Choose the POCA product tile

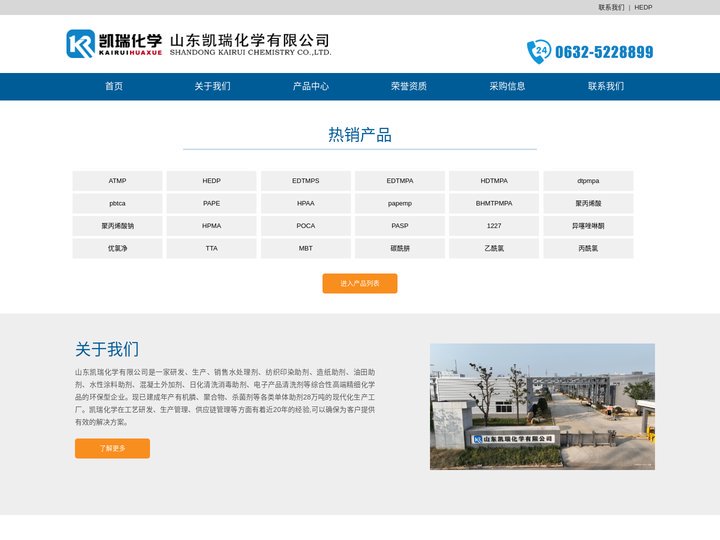306,226
